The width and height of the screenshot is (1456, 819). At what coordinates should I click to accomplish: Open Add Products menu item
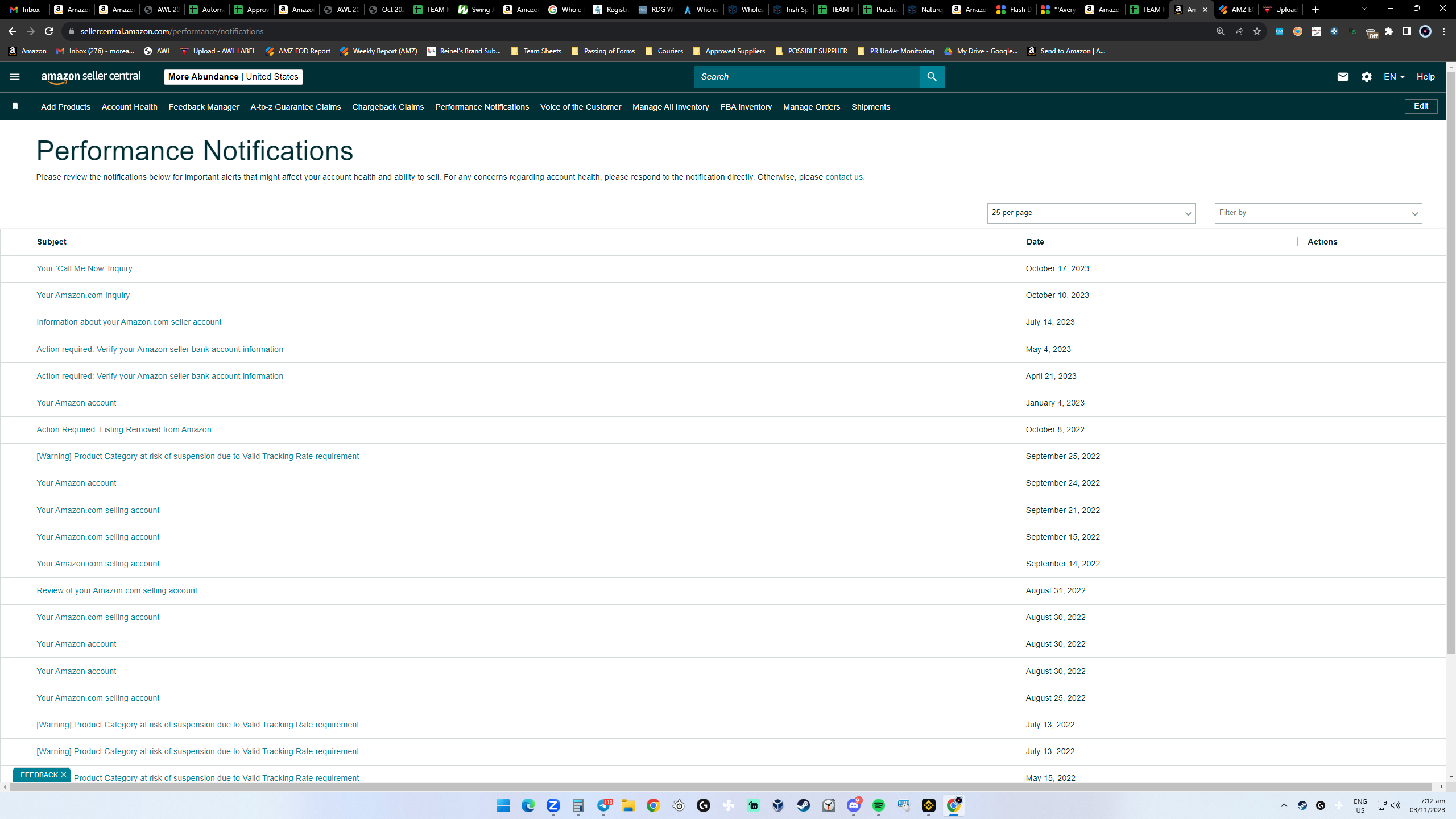[65, 107]
